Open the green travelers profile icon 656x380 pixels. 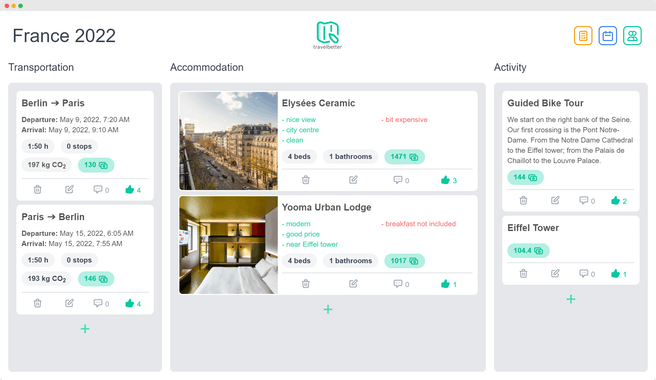click(632, 36)
